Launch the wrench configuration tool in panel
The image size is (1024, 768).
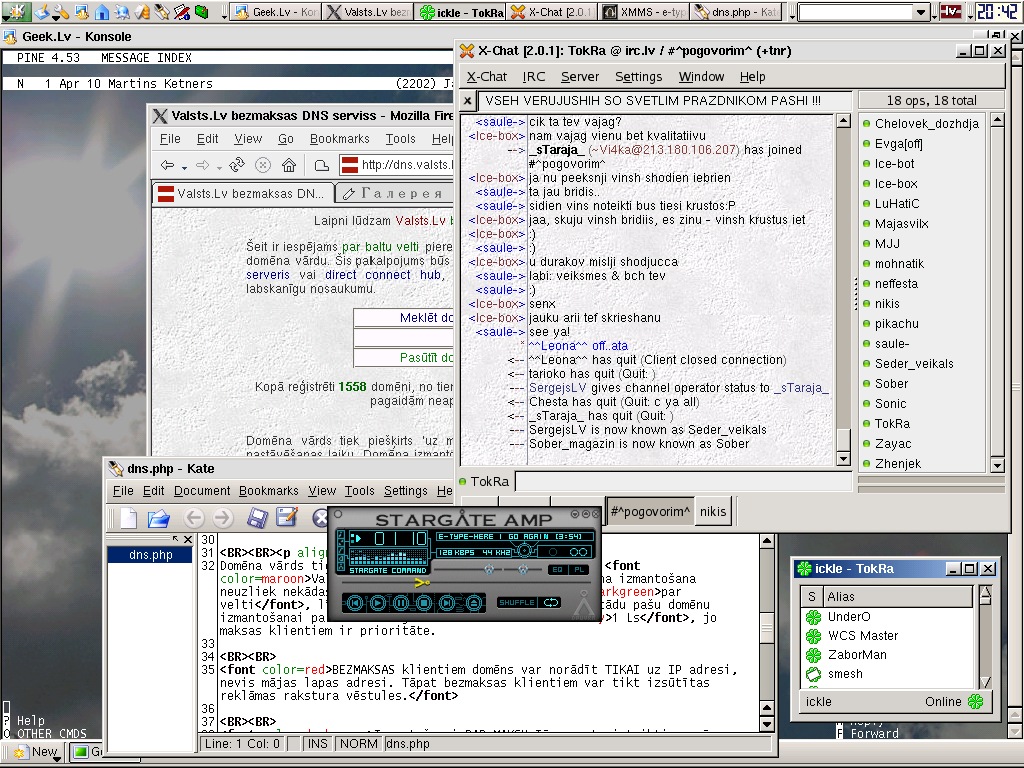(62, 12)
